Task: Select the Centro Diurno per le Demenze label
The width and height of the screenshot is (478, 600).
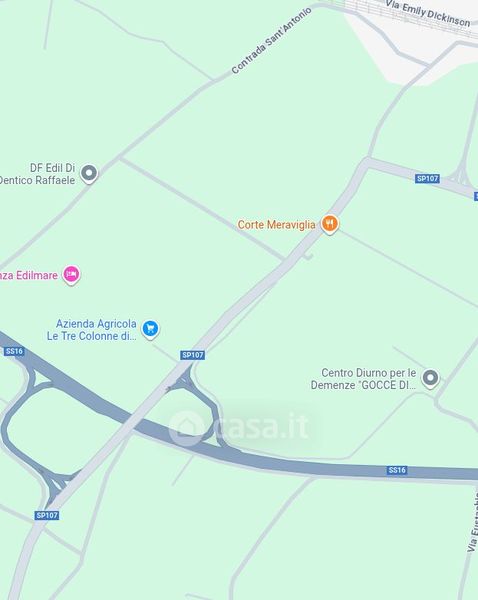Action: (x=363, y=379)
